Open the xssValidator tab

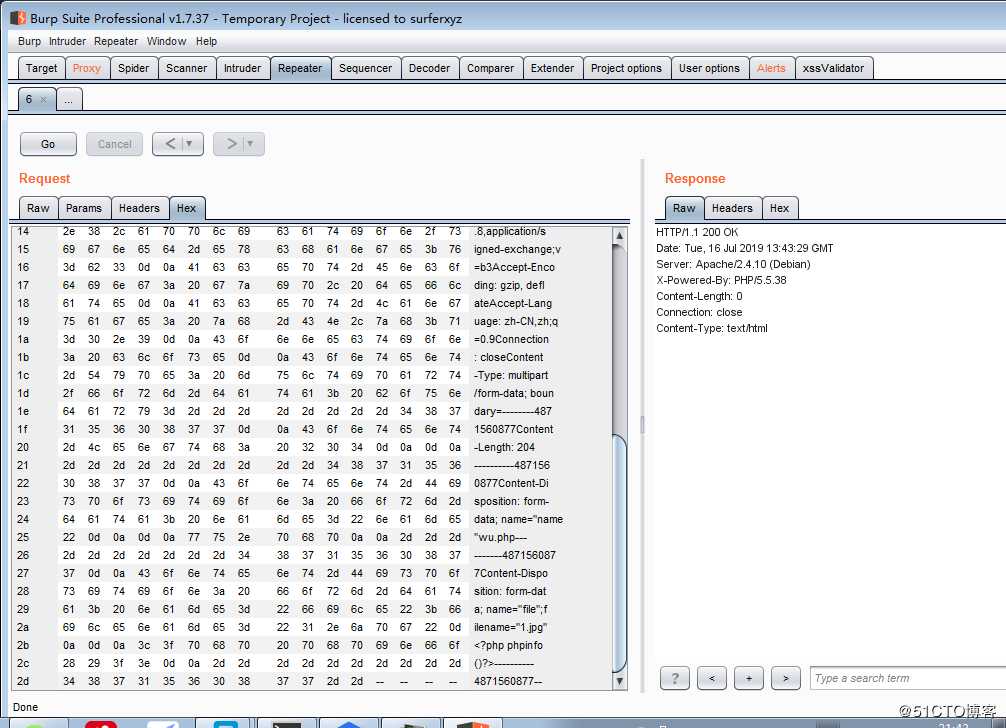click(833, 68)
